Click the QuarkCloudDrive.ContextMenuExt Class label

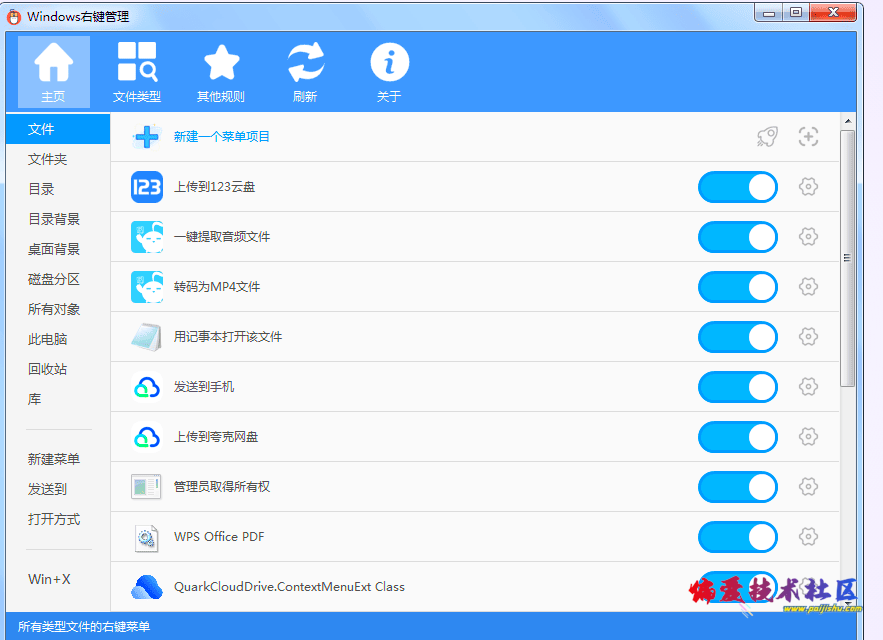click(289, 587)
